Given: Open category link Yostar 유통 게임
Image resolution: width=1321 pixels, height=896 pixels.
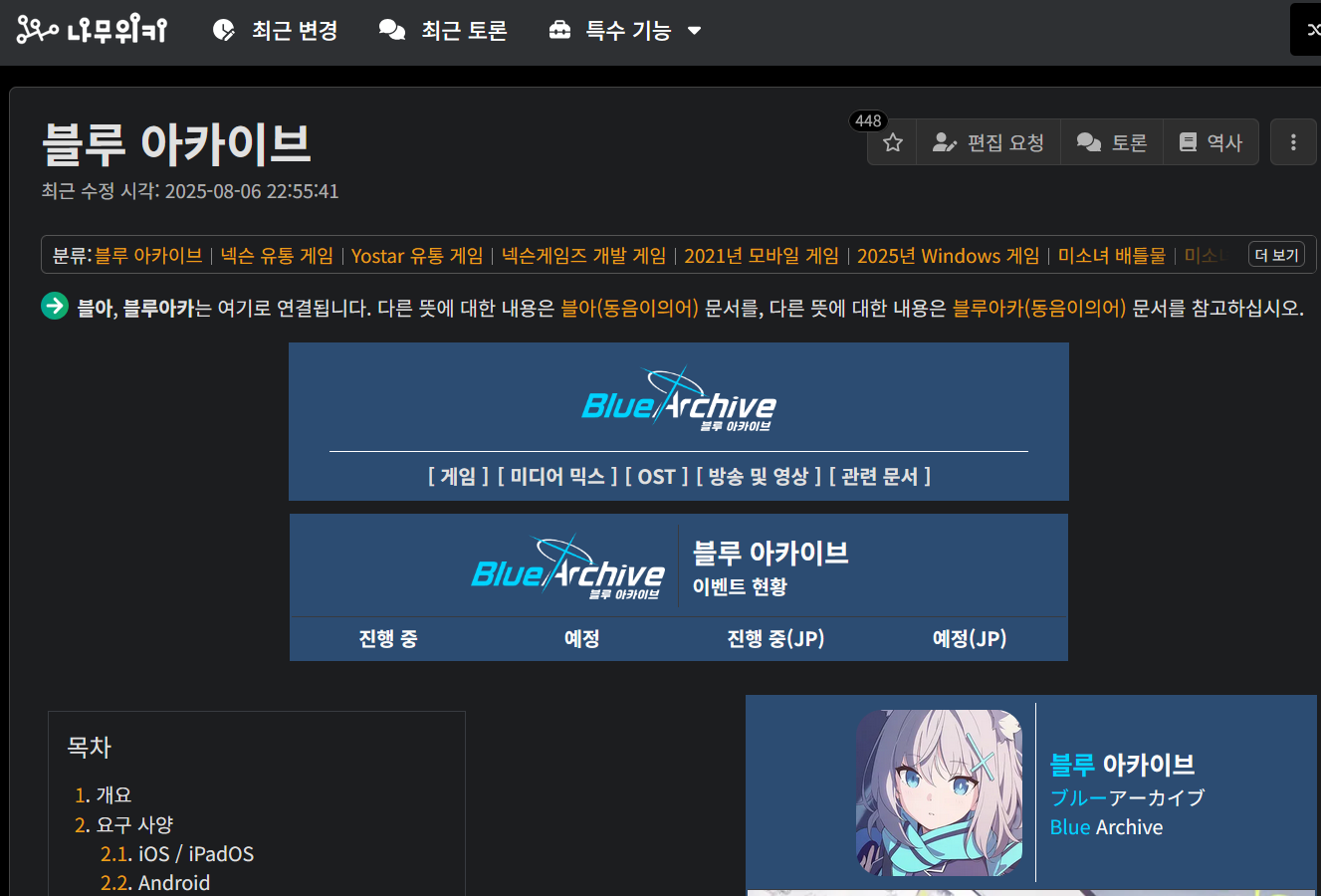Looking at the screenshot, I should 417,256.
